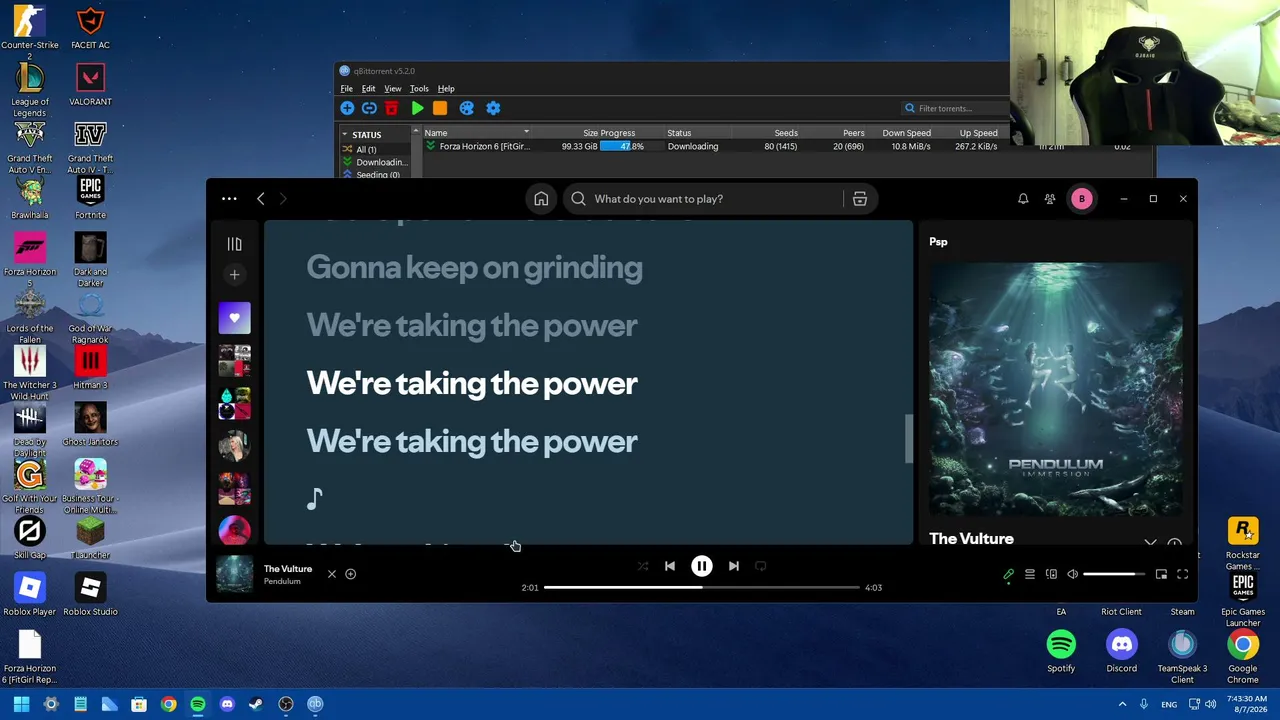Open the Pendulum artist link
The height and width of the screenshot is (720, 1280).
tap(282, 581)
